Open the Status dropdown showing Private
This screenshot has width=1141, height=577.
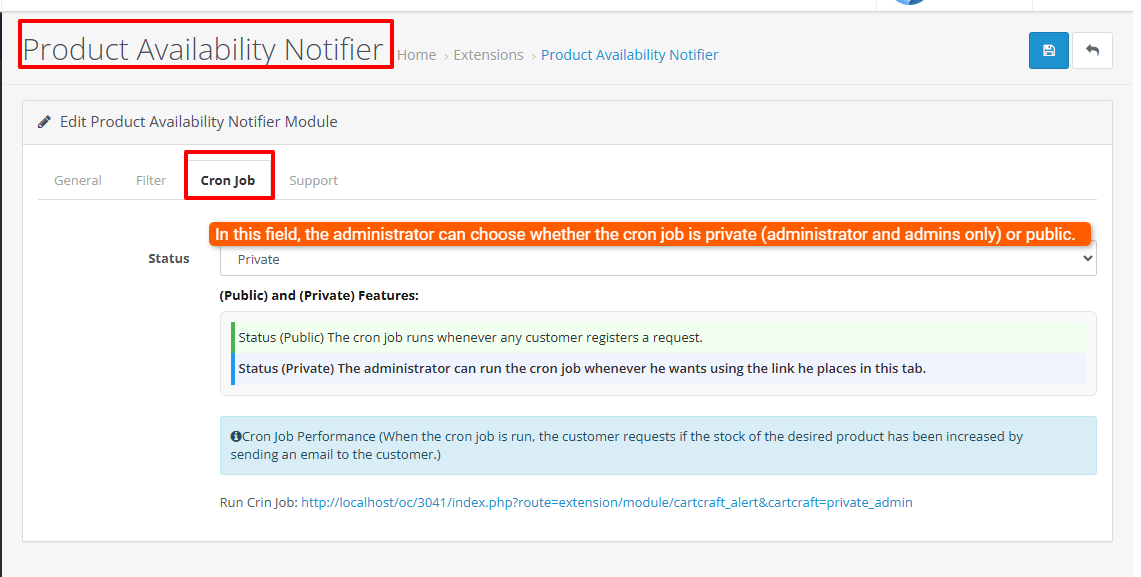coord(657,259)
